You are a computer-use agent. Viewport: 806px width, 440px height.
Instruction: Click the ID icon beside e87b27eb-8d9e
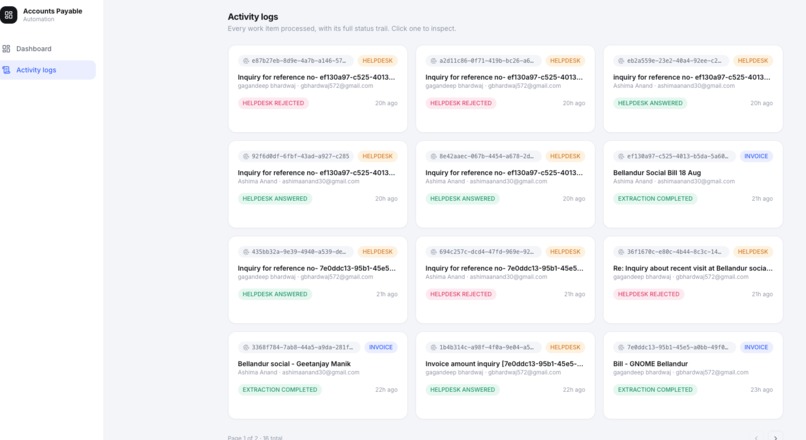(x=246, y=61)
